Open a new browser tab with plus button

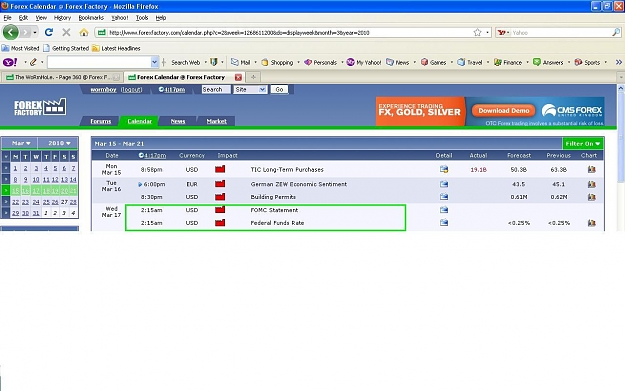pos(253,77)
